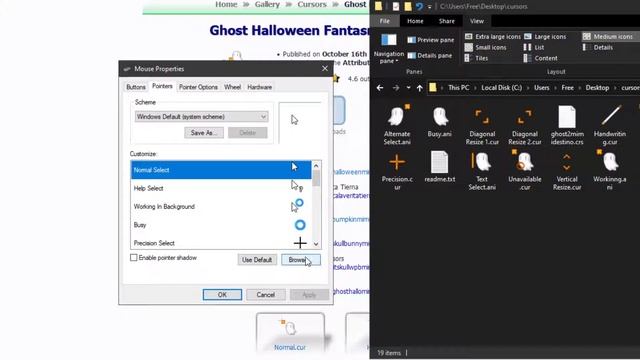This screenshot has height=360, width=640.
Task: Switch to Small icons layout
Action: click(486, 47)
